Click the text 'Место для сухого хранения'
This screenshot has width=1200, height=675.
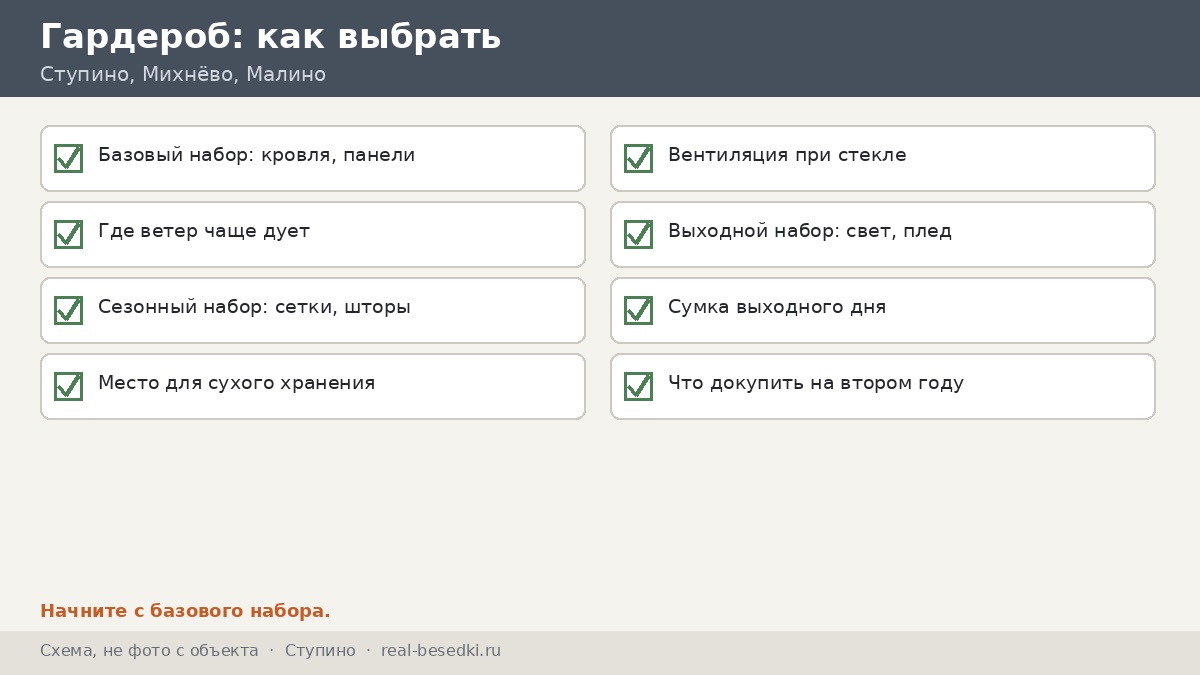tap(236, 383)
